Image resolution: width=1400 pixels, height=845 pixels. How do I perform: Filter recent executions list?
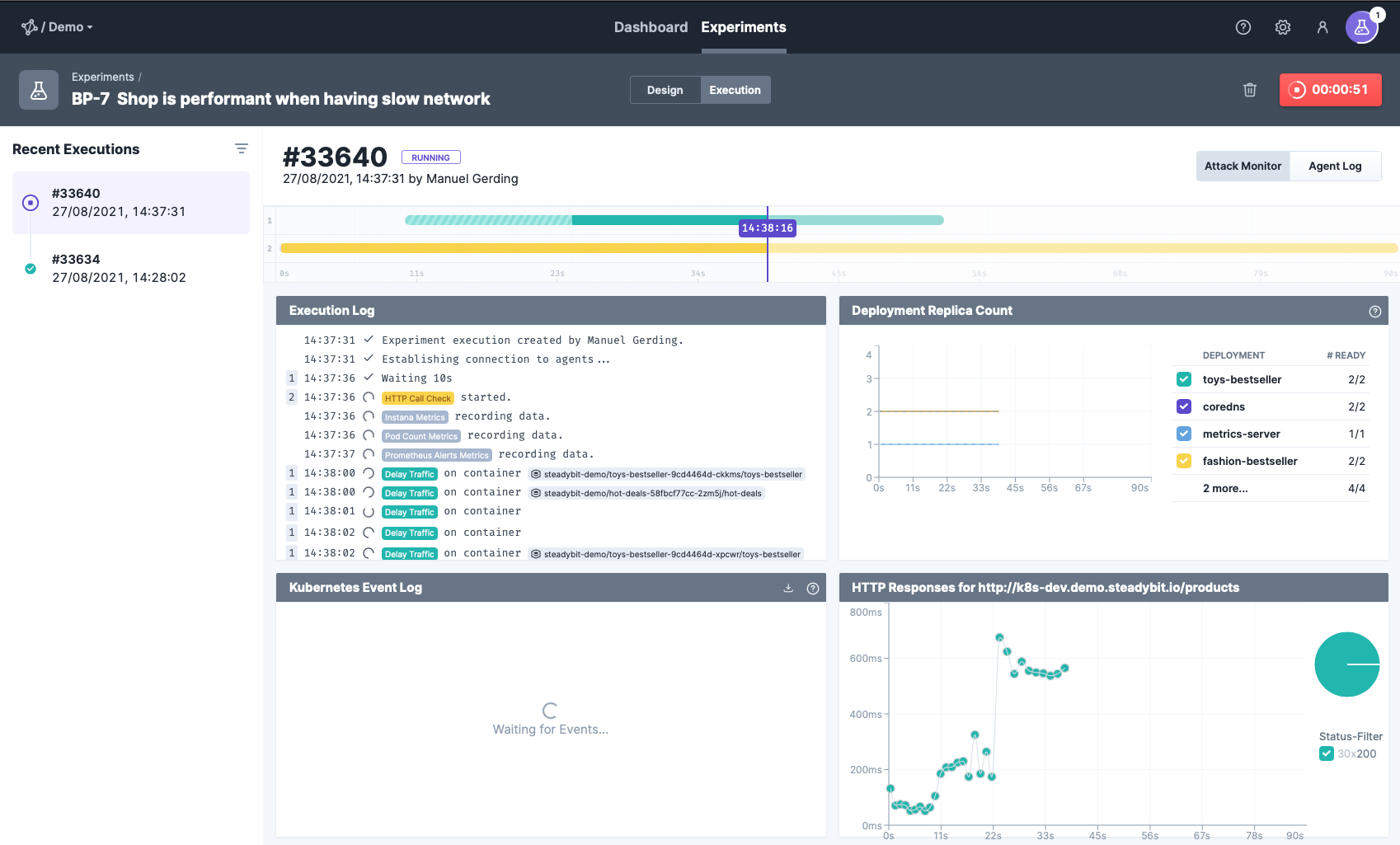pos(241,148)
